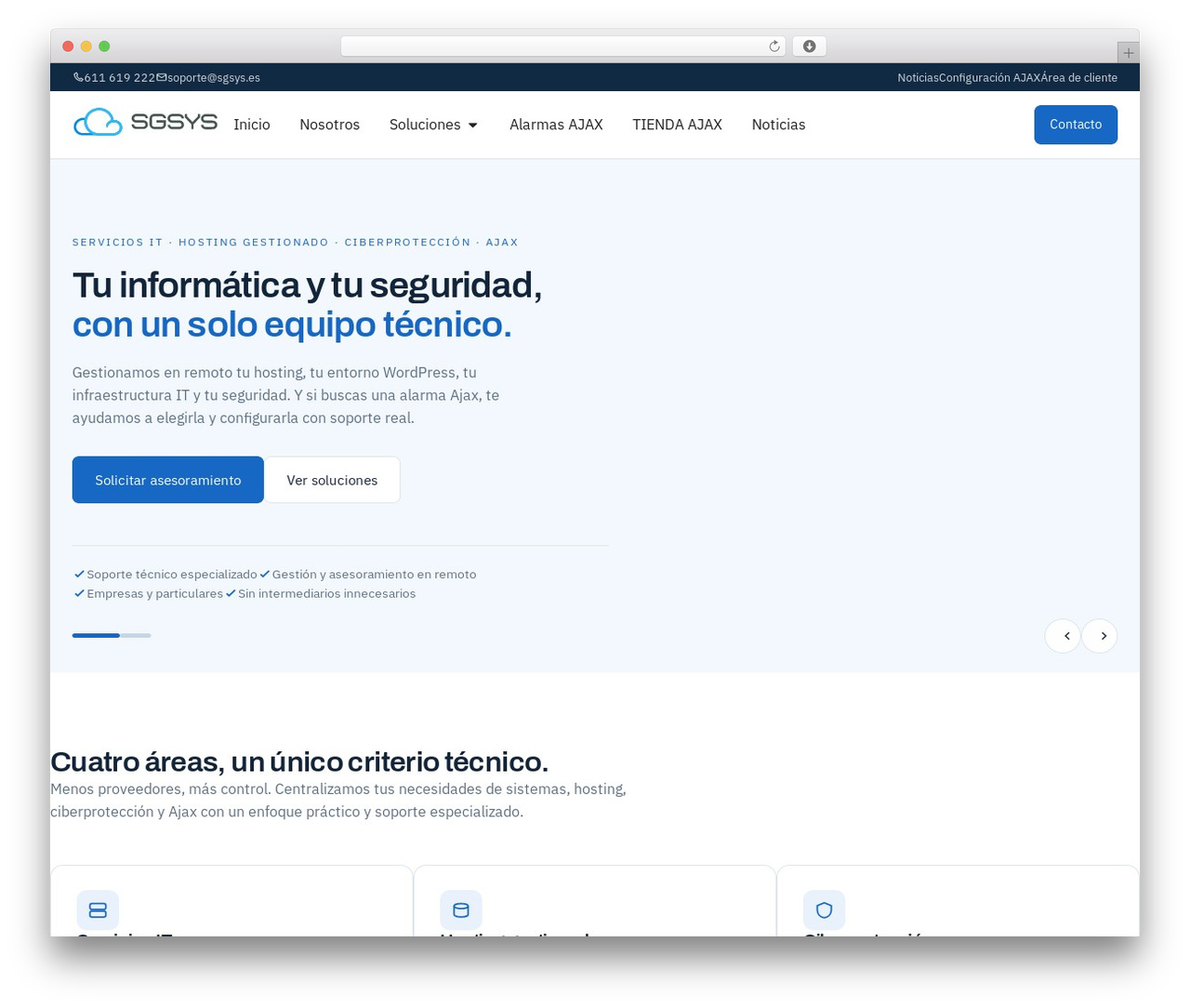Go to the Nosotros page
The width and height of the screenshot is (1190, 1008).
click(x=329, y=125)
